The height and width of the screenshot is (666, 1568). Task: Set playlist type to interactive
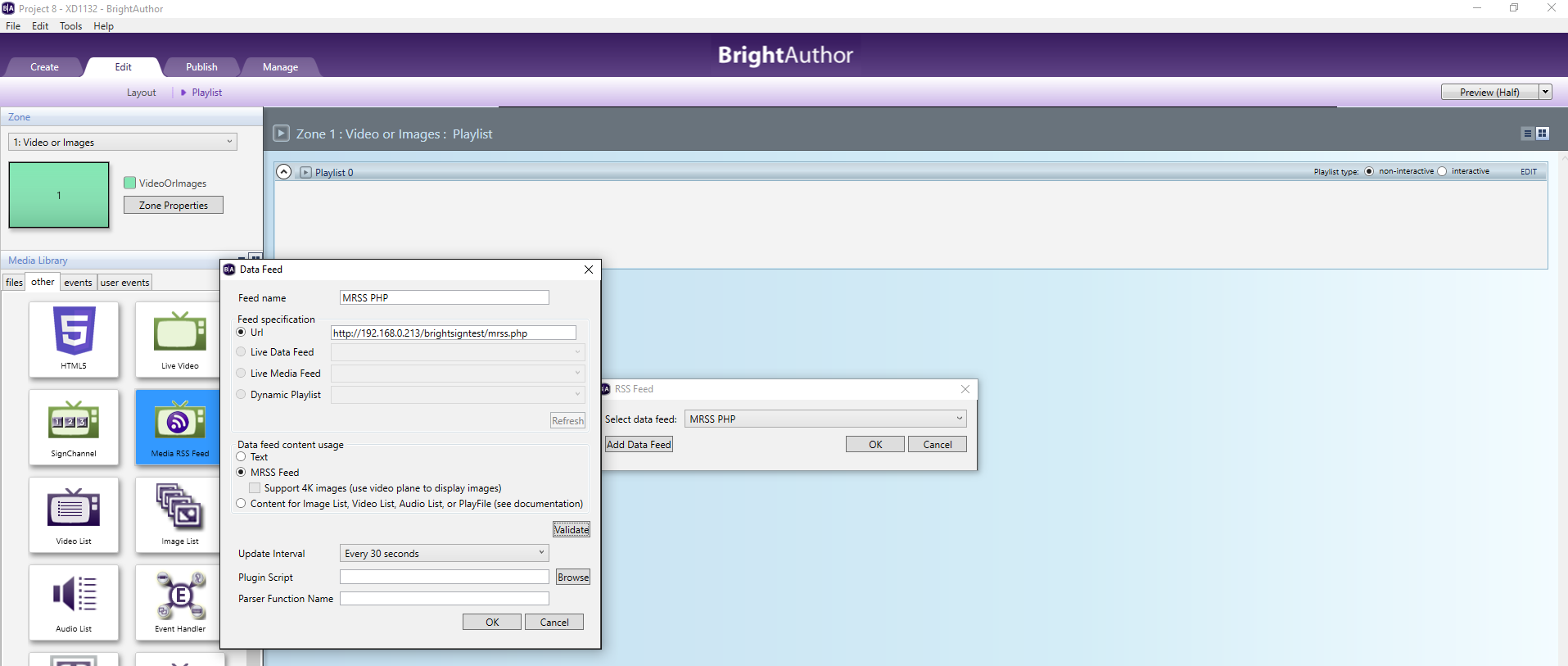point(1442,171)
